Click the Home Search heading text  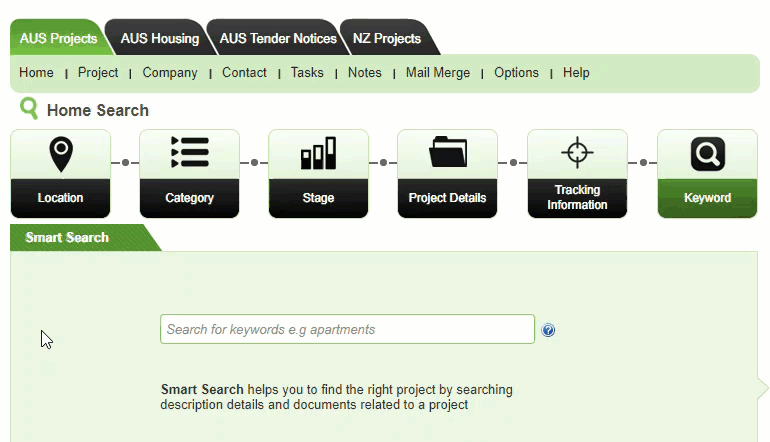98,110
